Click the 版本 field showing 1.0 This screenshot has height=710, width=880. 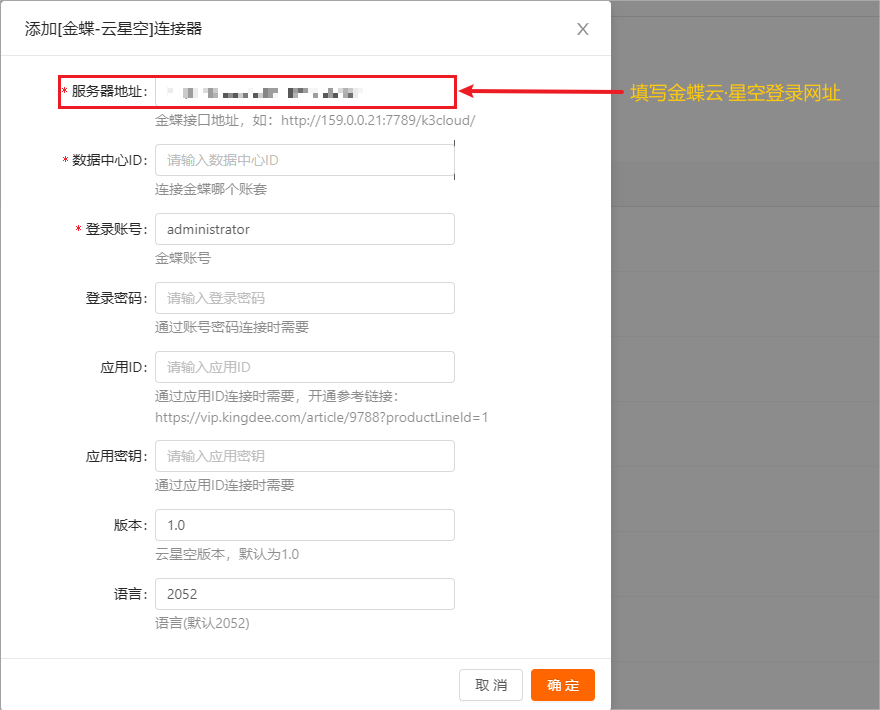point(305,525)
